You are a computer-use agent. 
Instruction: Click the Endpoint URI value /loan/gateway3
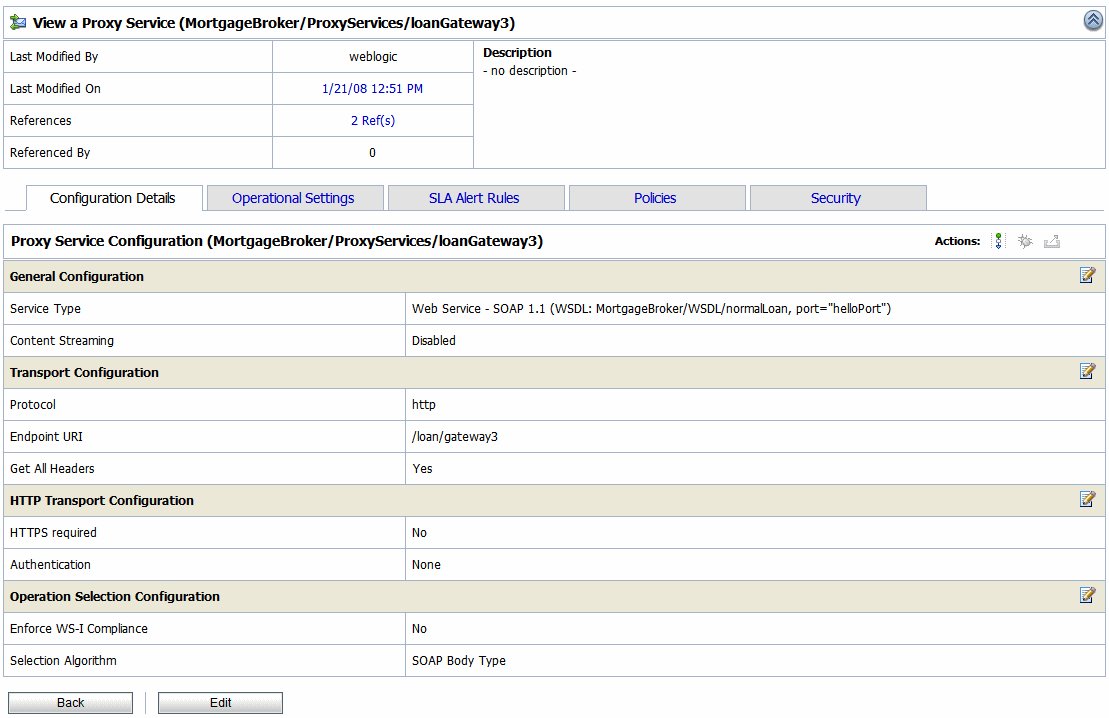point(455,436)
